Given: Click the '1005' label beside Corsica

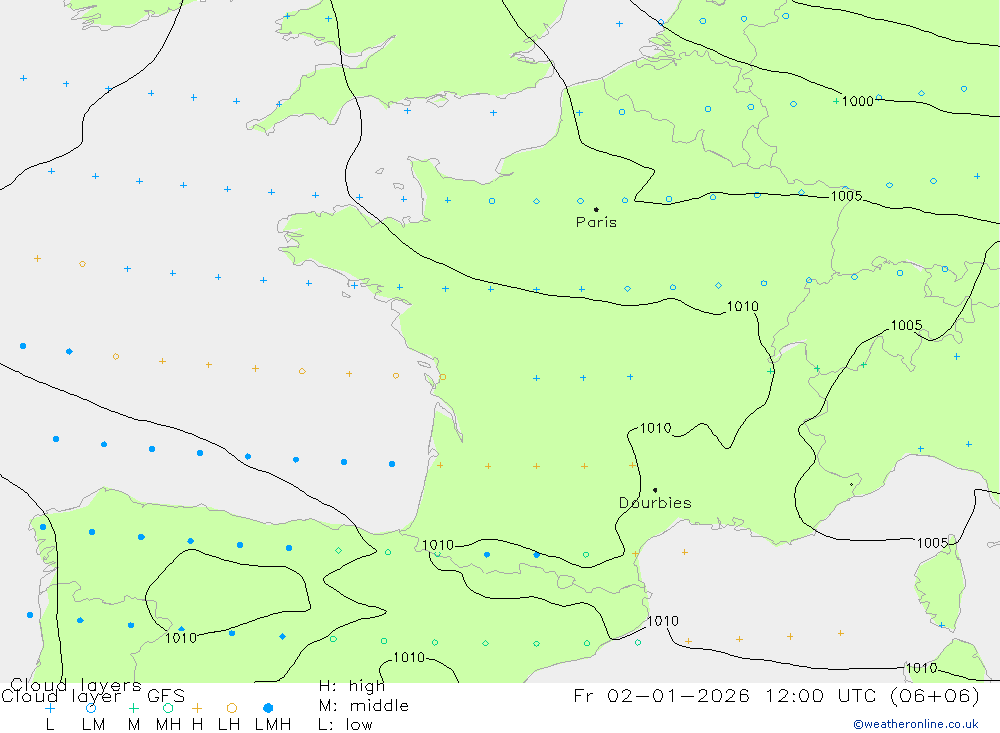Looking at the screenshot, I should point(932,543).
